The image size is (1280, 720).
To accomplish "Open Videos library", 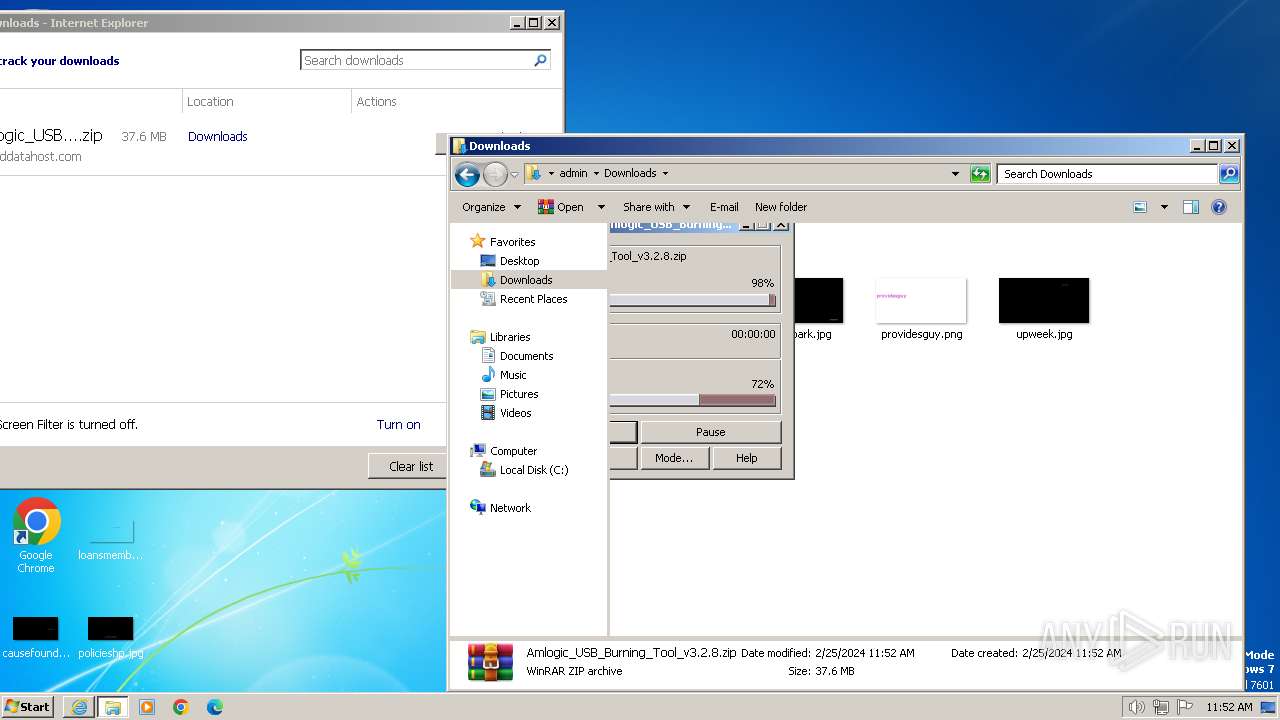I will coord(515,413).
